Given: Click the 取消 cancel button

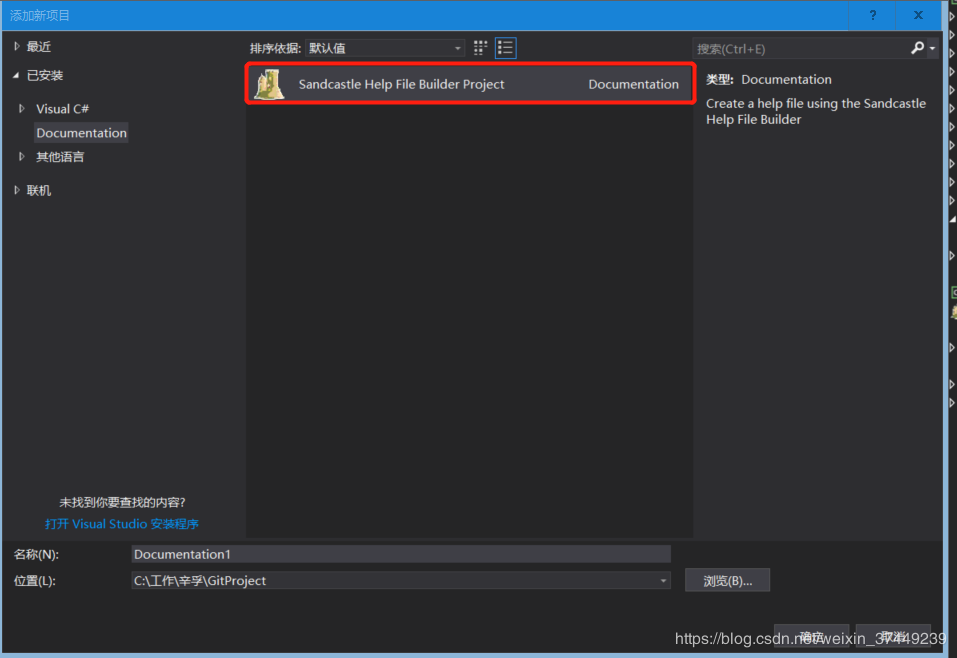Looking at the screenshot, I should (893, 637).
